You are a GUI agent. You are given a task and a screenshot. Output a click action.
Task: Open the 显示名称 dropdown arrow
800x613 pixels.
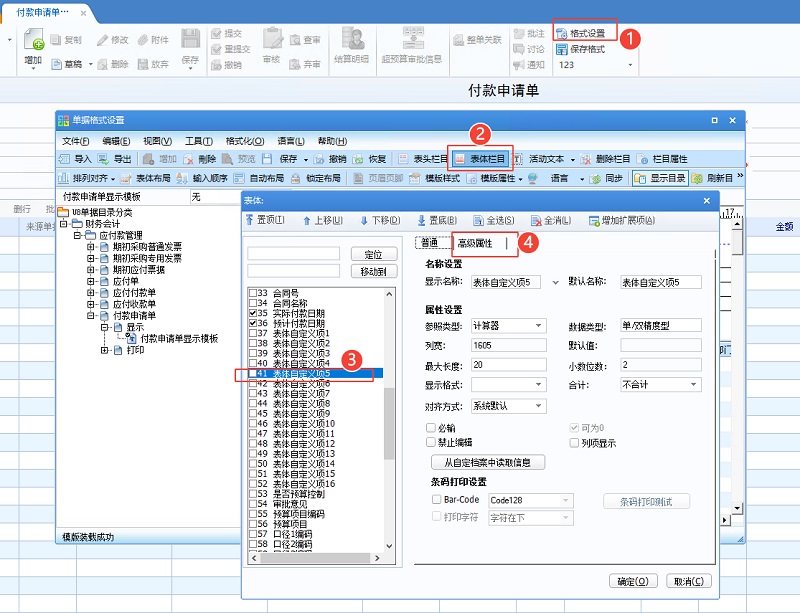pos(556,282)
